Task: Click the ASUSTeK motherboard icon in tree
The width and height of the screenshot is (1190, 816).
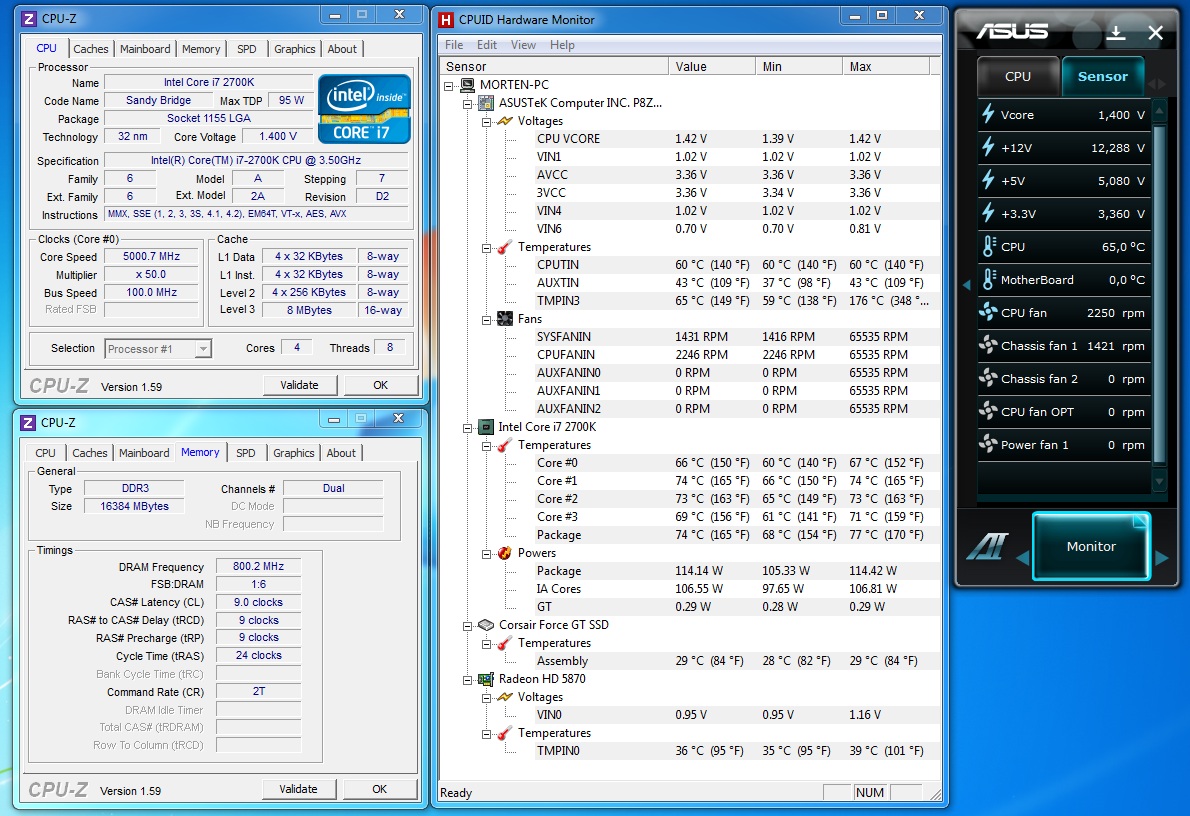Action: 486,102
